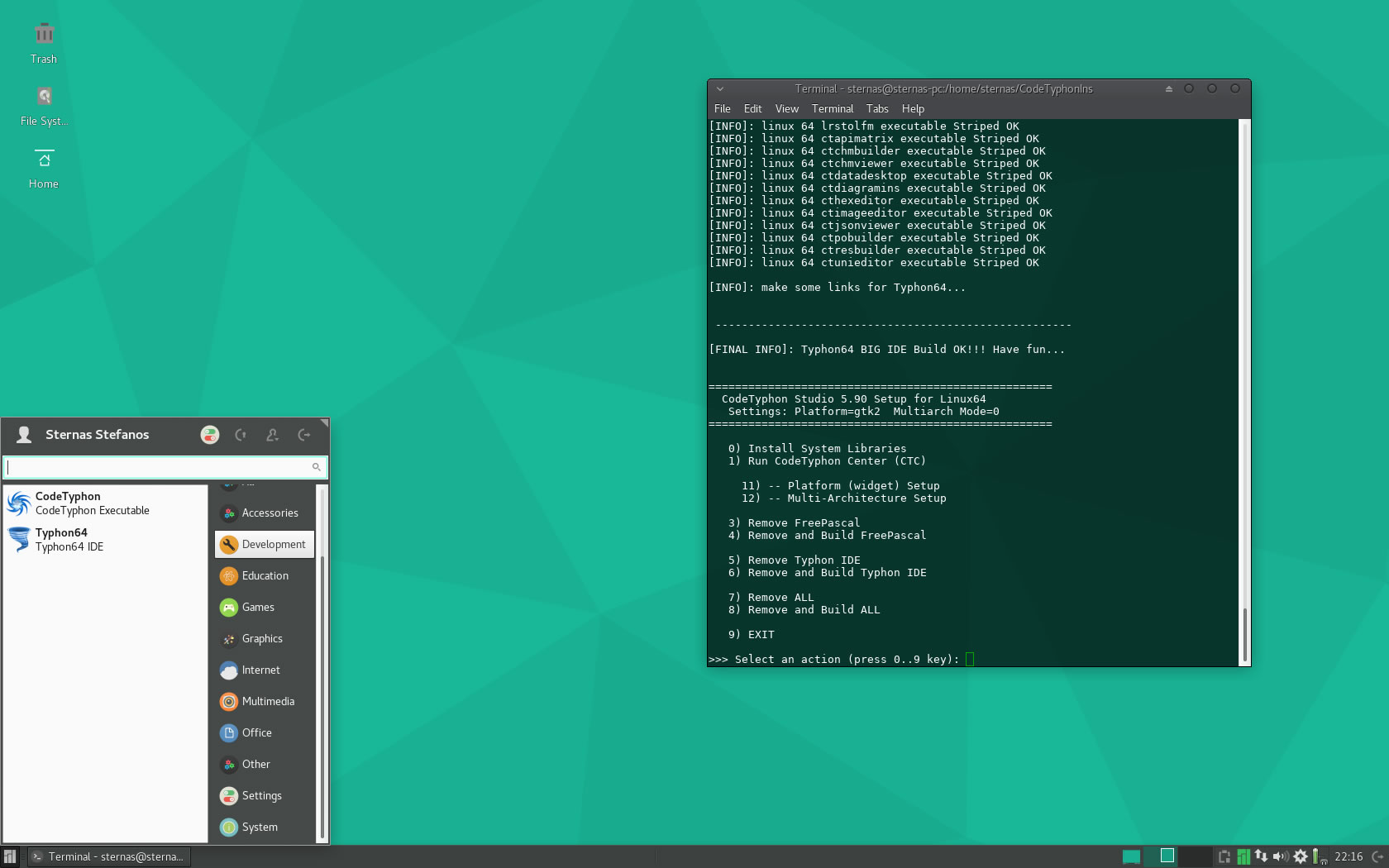Select the Multimedia category
This screenshot has height=868, width=1389.
265,702
